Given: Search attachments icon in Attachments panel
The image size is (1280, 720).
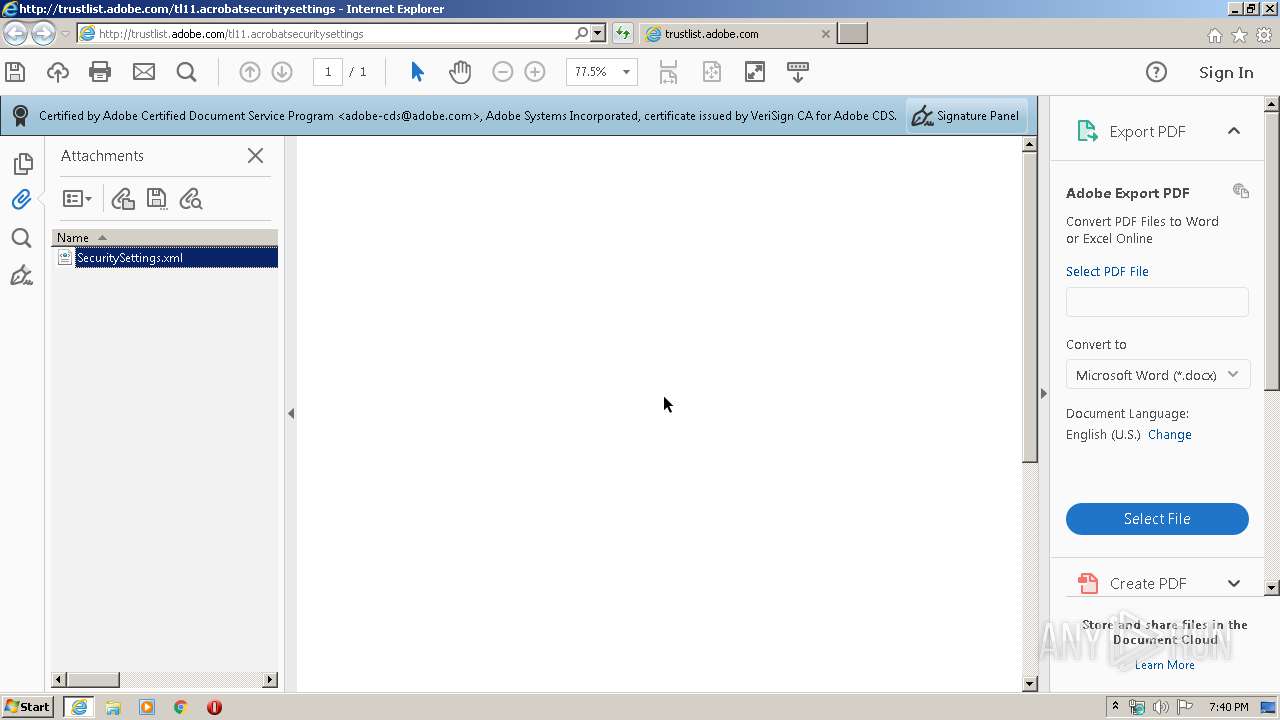Looking at the screenshot, I should coord(191,199).
